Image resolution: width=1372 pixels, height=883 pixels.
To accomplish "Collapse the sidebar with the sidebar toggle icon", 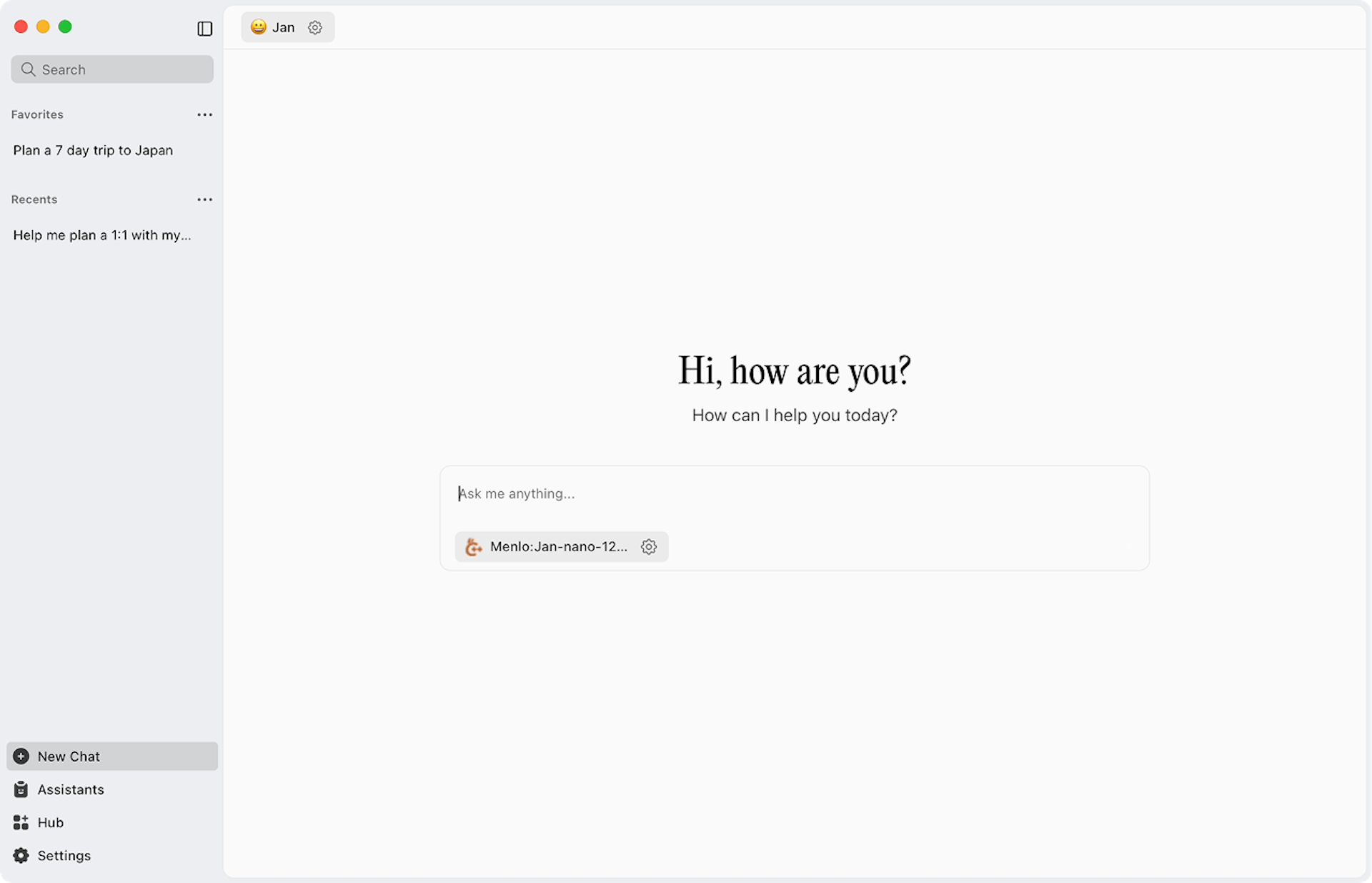I will pyautogui.click(x=205, y=29).
